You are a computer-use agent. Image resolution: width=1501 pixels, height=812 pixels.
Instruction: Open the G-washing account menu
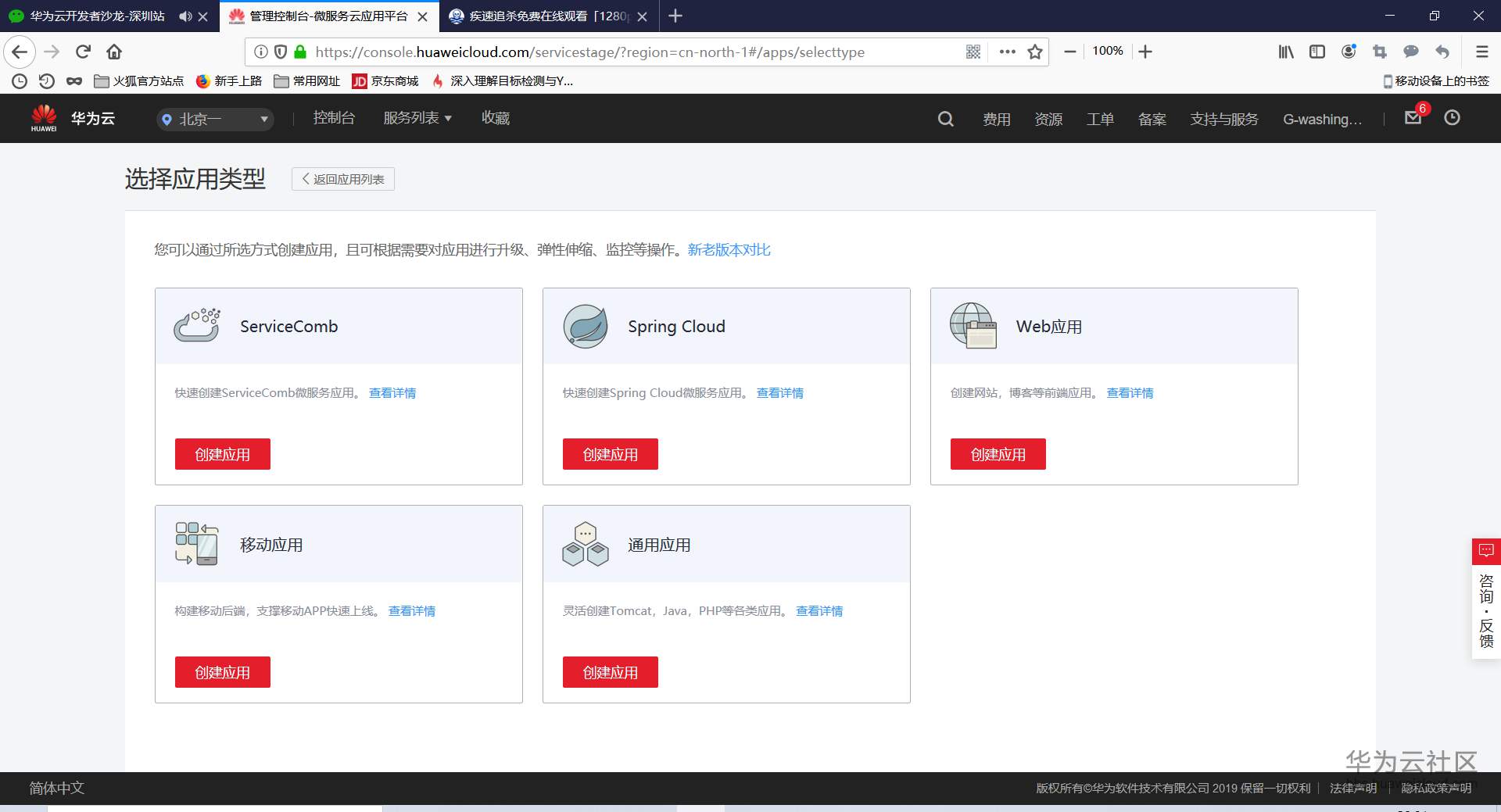(1322, 119)
